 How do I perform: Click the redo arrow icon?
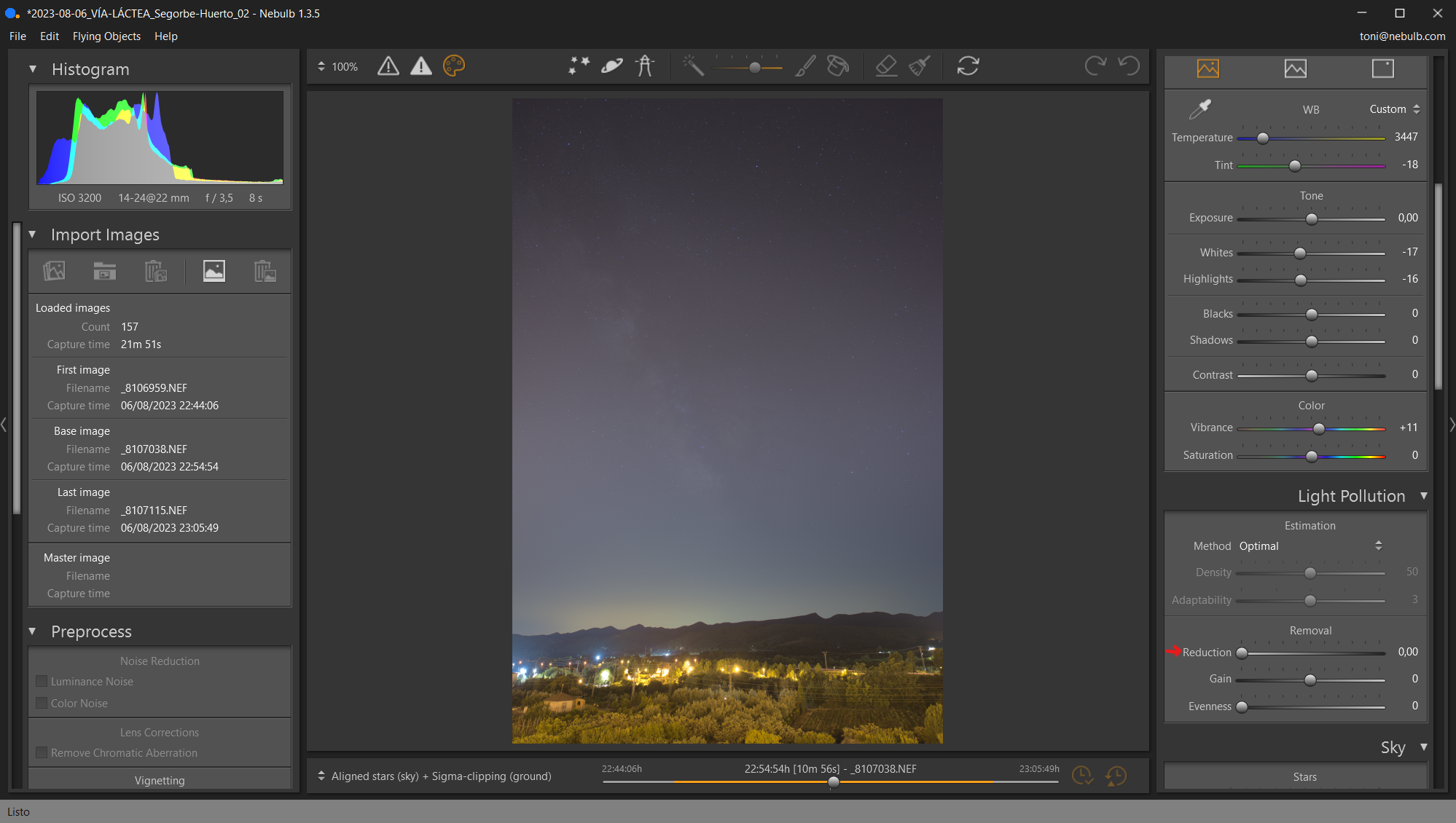pos(1095,66)
